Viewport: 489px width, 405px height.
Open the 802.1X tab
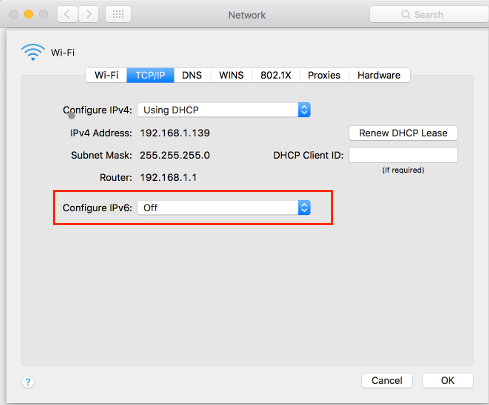click(x=276, y=75)
